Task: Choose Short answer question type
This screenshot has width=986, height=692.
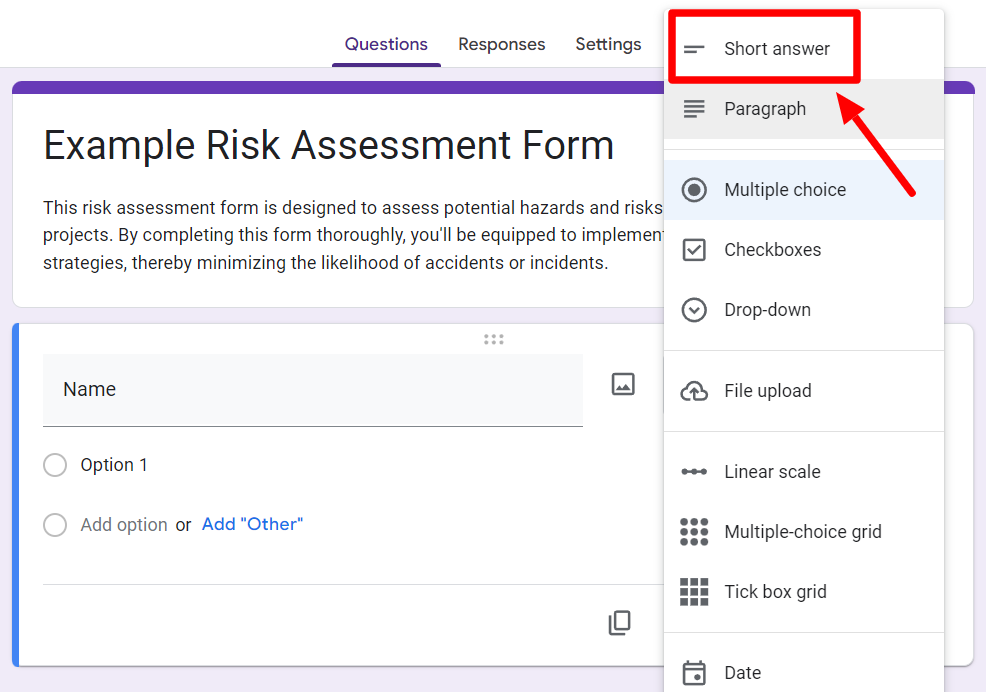Action: (804, 49)
